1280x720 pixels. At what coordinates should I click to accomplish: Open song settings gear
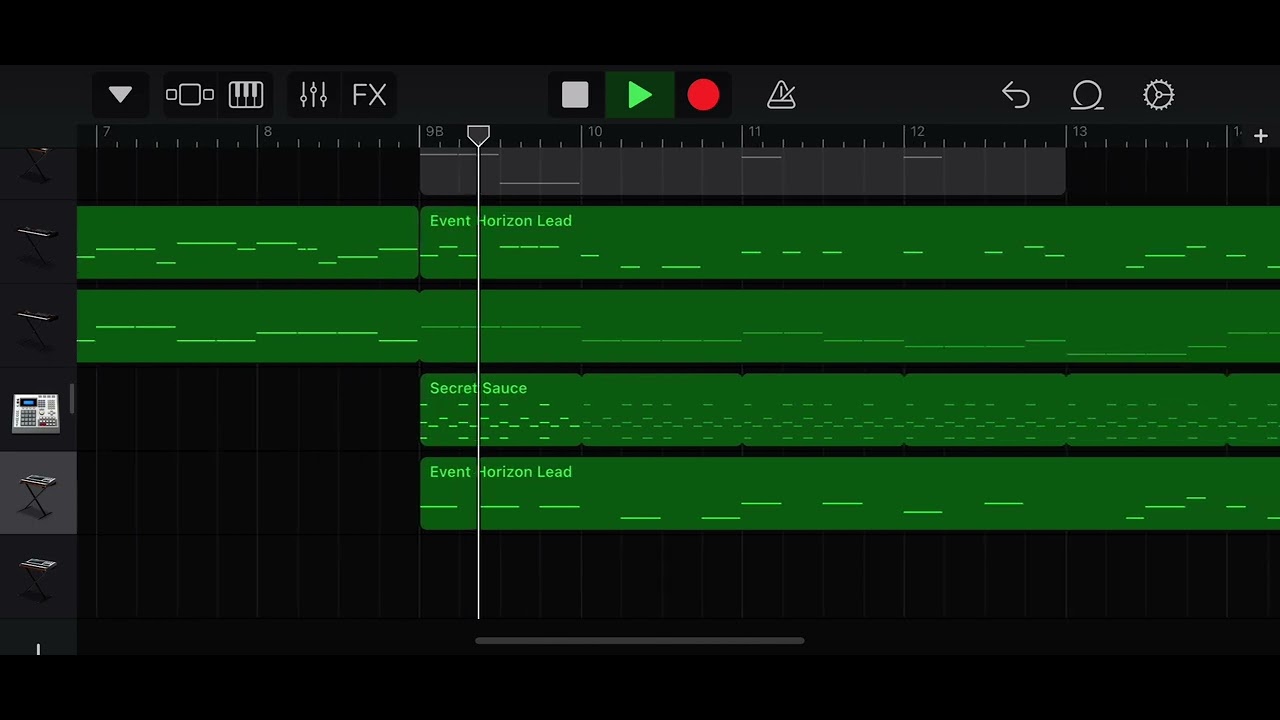[1158, 95]
